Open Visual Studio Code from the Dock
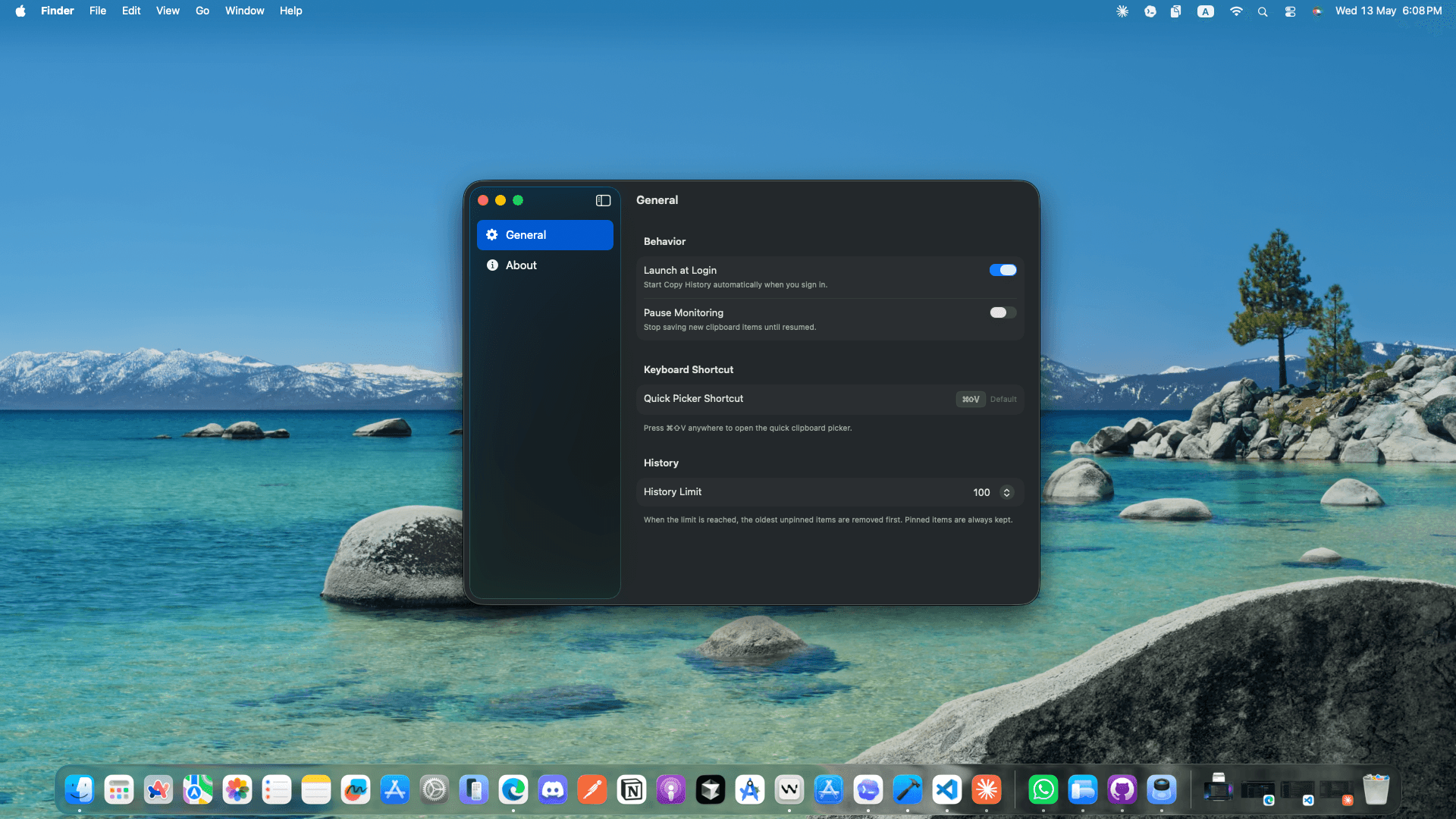The width and height of the screenshot is (1456, 819). tap(947, 790)
